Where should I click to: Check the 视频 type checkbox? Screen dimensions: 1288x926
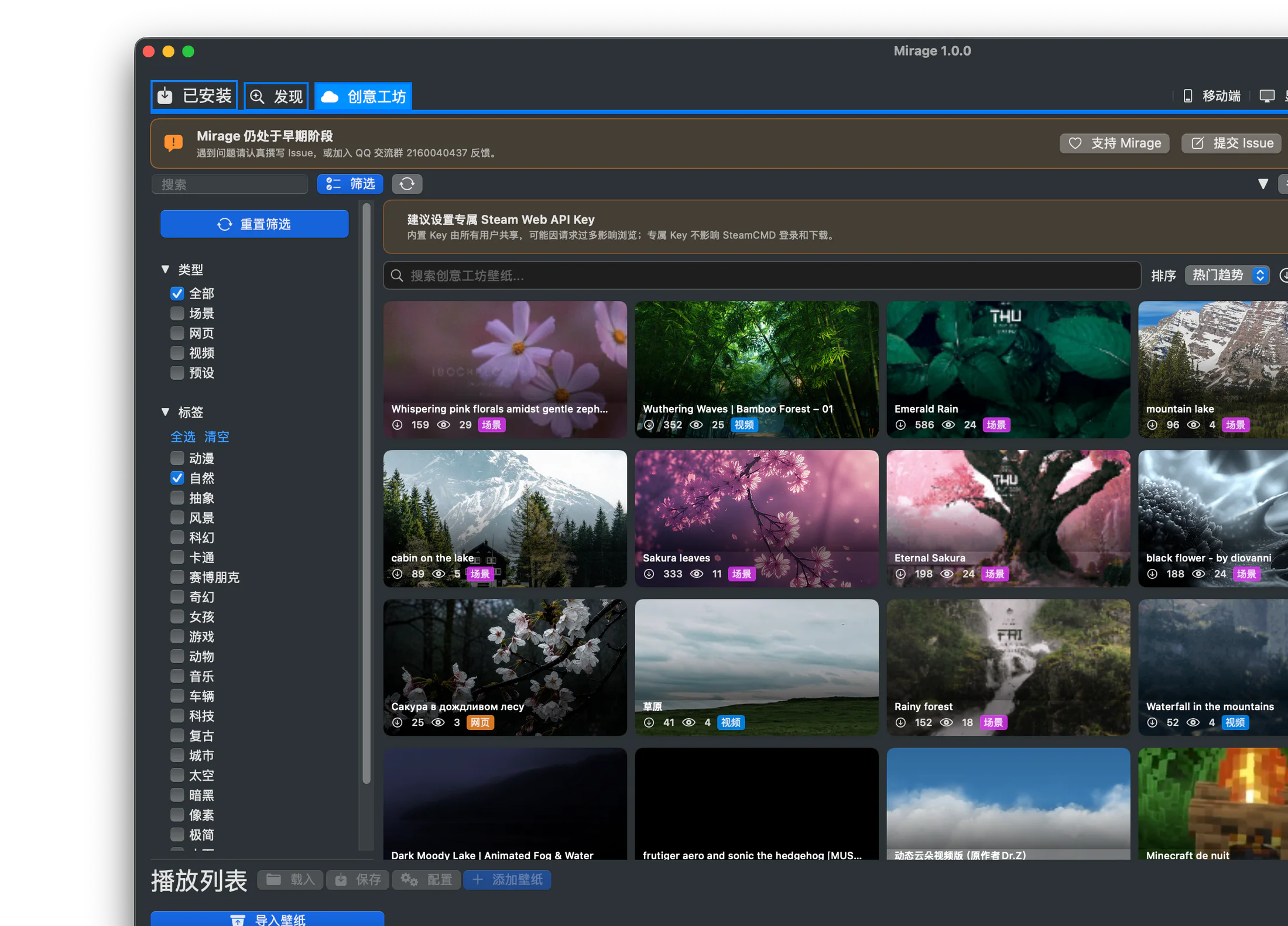(x=177, y=353)
